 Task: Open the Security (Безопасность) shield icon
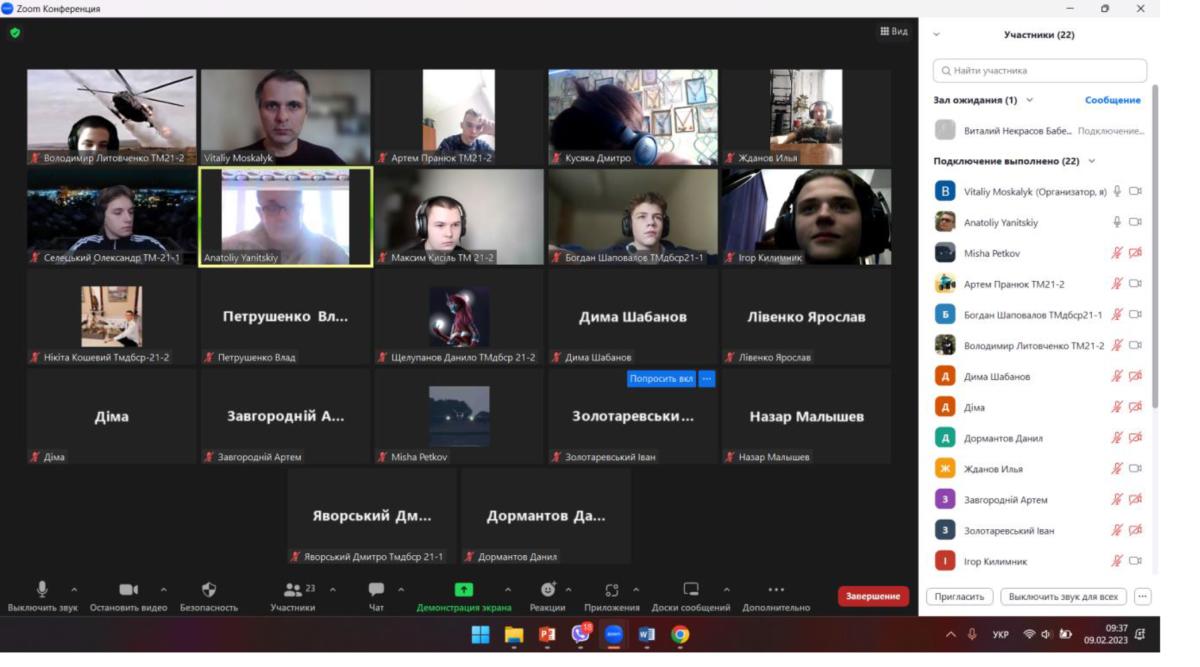208,590
